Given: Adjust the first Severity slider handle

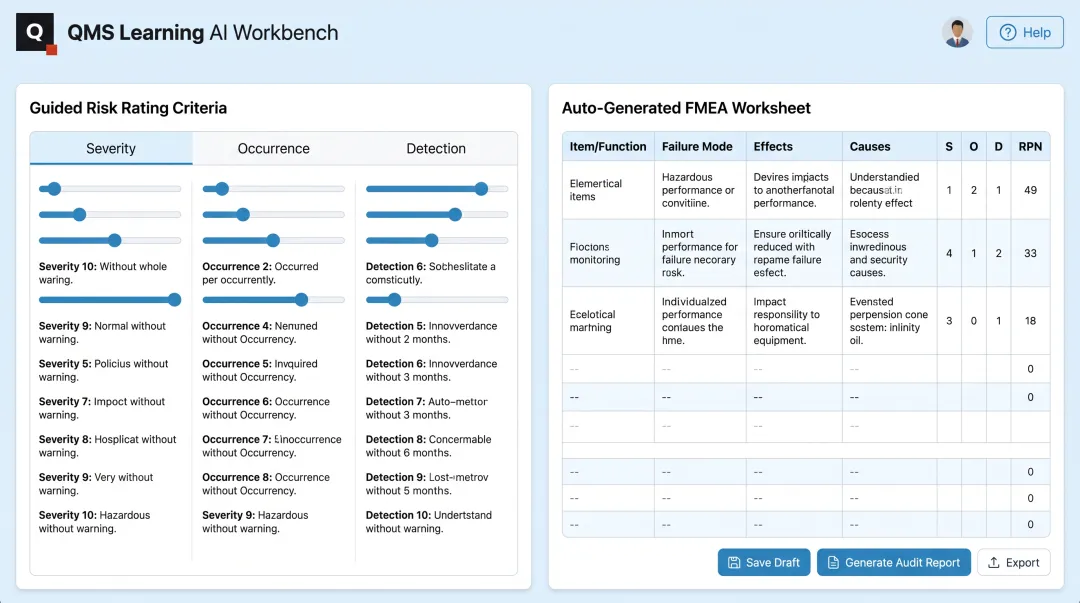Looking at the screenshot, I should tap(54, 189).
